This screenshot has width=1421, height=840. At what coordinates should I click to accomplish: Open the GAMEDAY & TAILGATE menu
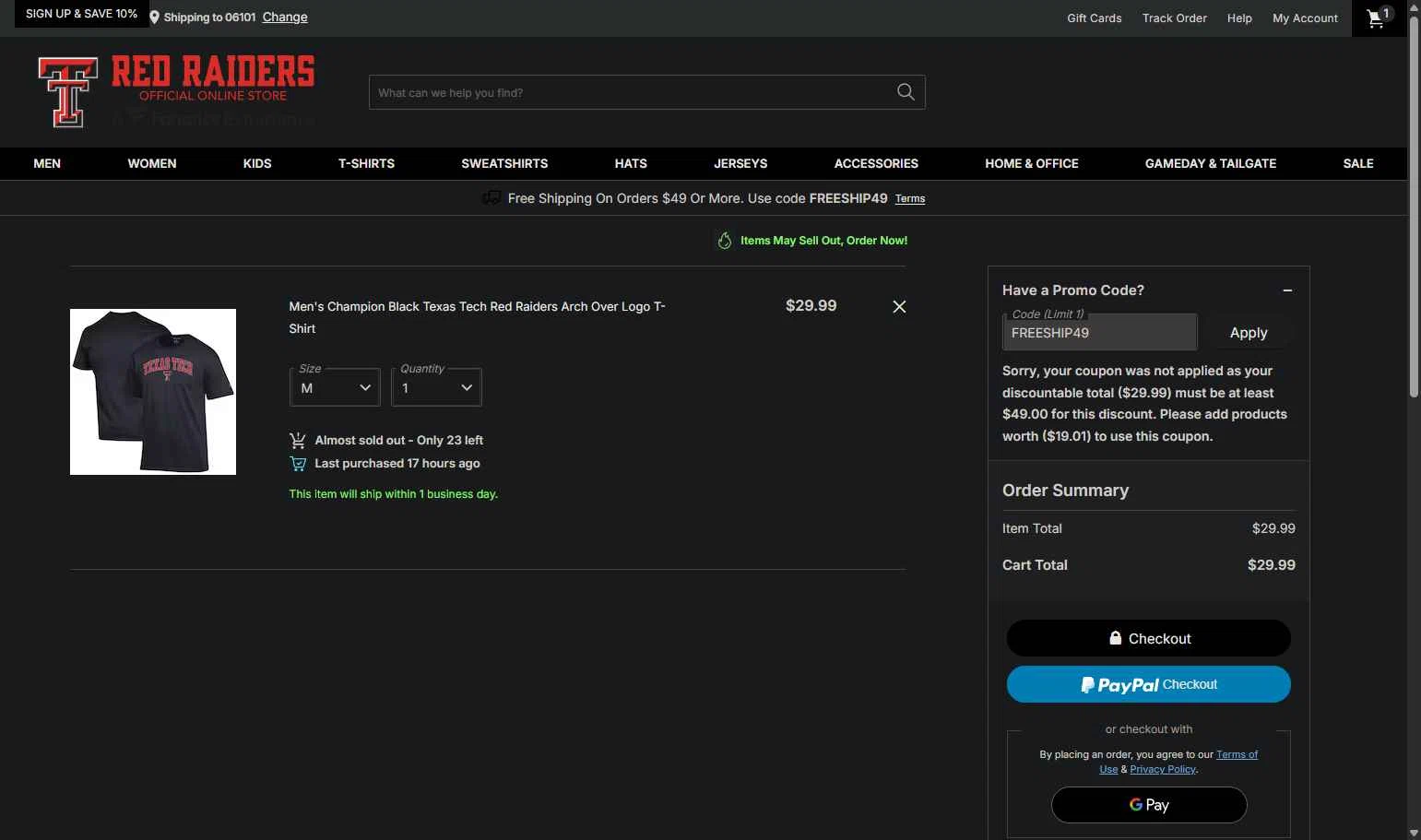click(x=1211, y=163)
